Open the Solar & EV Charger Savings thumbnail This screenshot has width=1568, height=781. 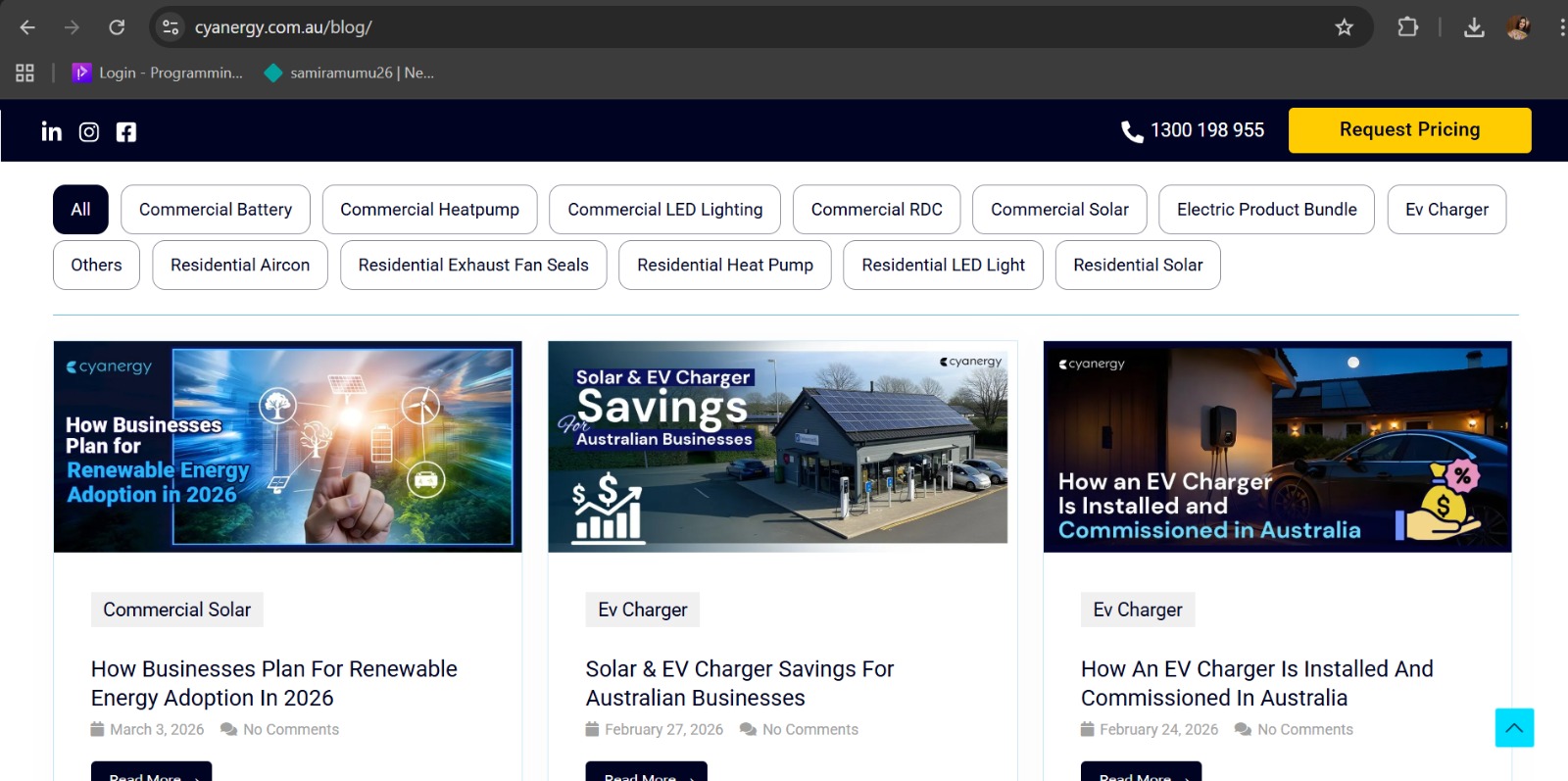click(x=782, y=447)
